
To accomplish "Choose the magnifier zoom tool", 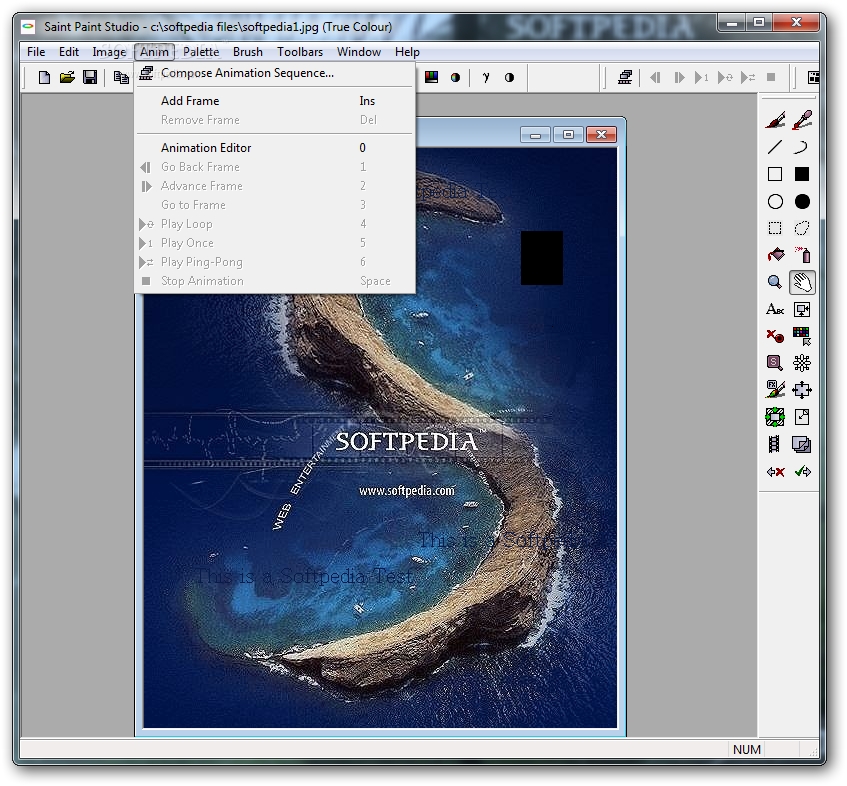I will tap(775, 282).
